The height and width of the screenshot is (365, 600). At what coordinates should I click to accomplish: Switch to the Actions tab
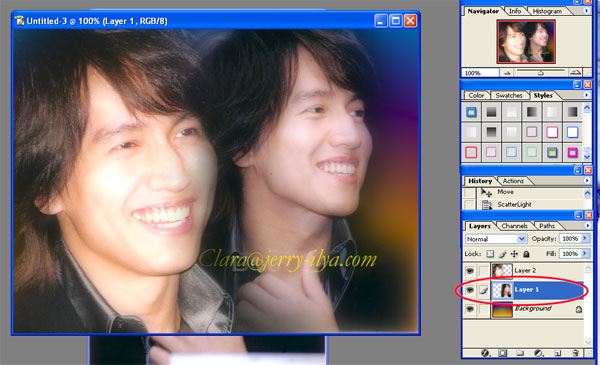coord(513,181)
